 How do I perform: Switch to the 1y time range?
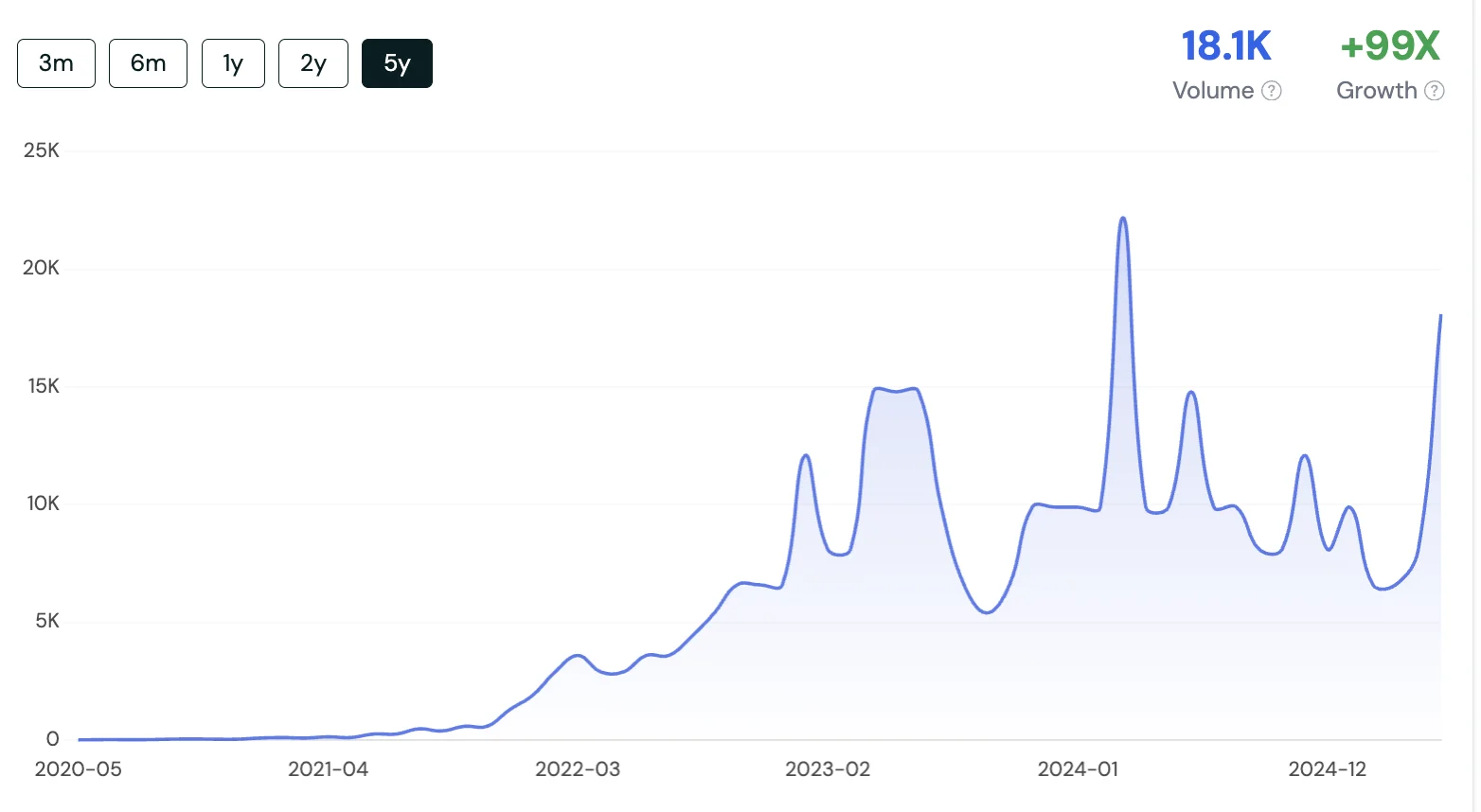[232, 62]
